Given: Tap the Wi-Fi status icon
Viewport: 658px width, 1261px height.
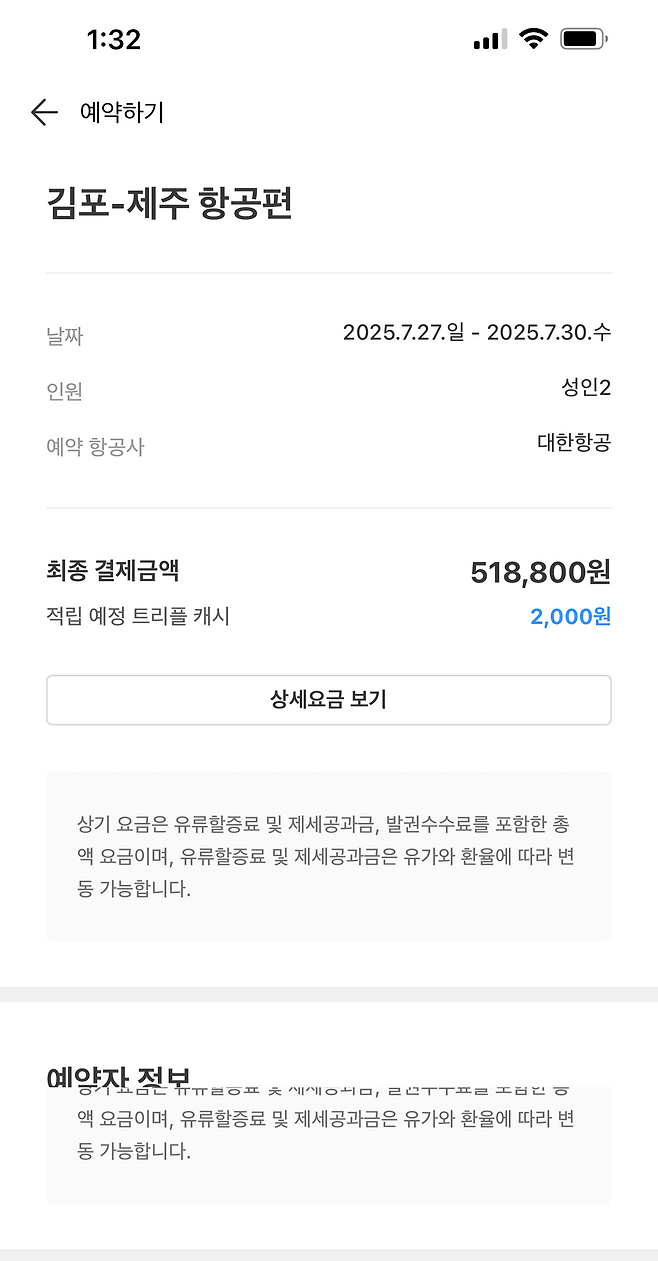Looking at the screenshot, I should (x=534, y=39).
